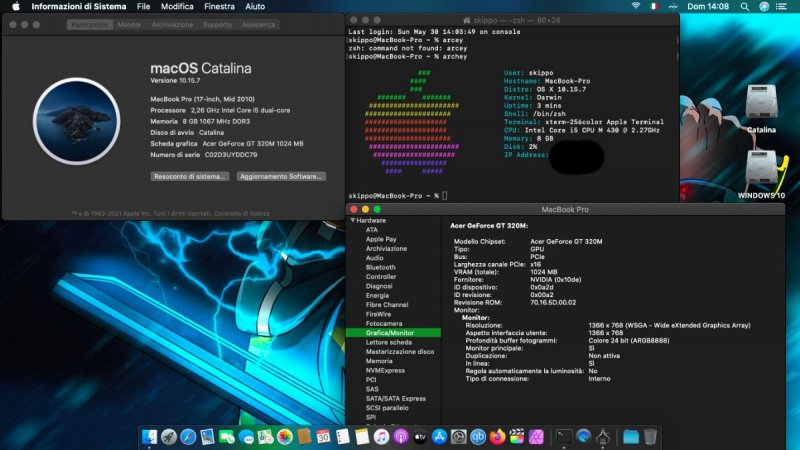Viewport: 800px width, 450px height.
Task: Launch Safari from the Dock
Action: tap(188, 437)
